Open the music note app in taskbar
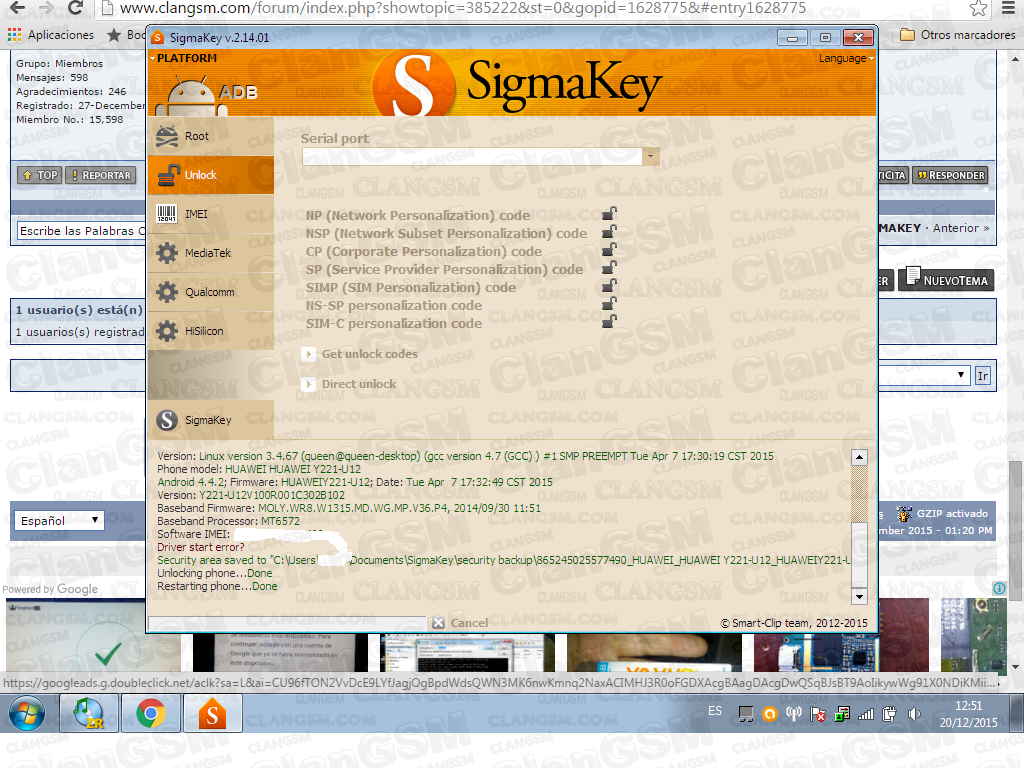This screenshot has height=768, width=1024. [89, 713]
